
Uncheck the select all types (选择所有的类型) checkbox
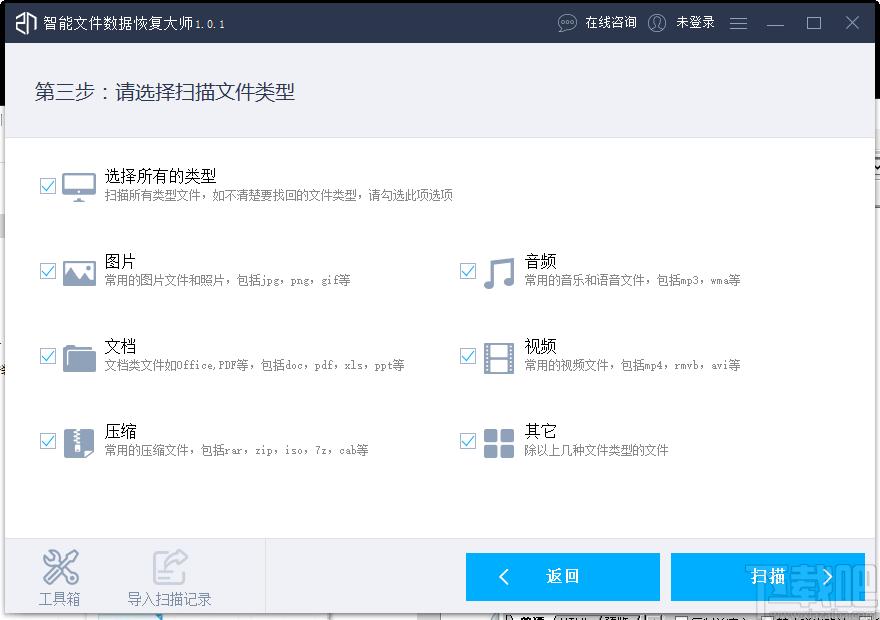48,186
